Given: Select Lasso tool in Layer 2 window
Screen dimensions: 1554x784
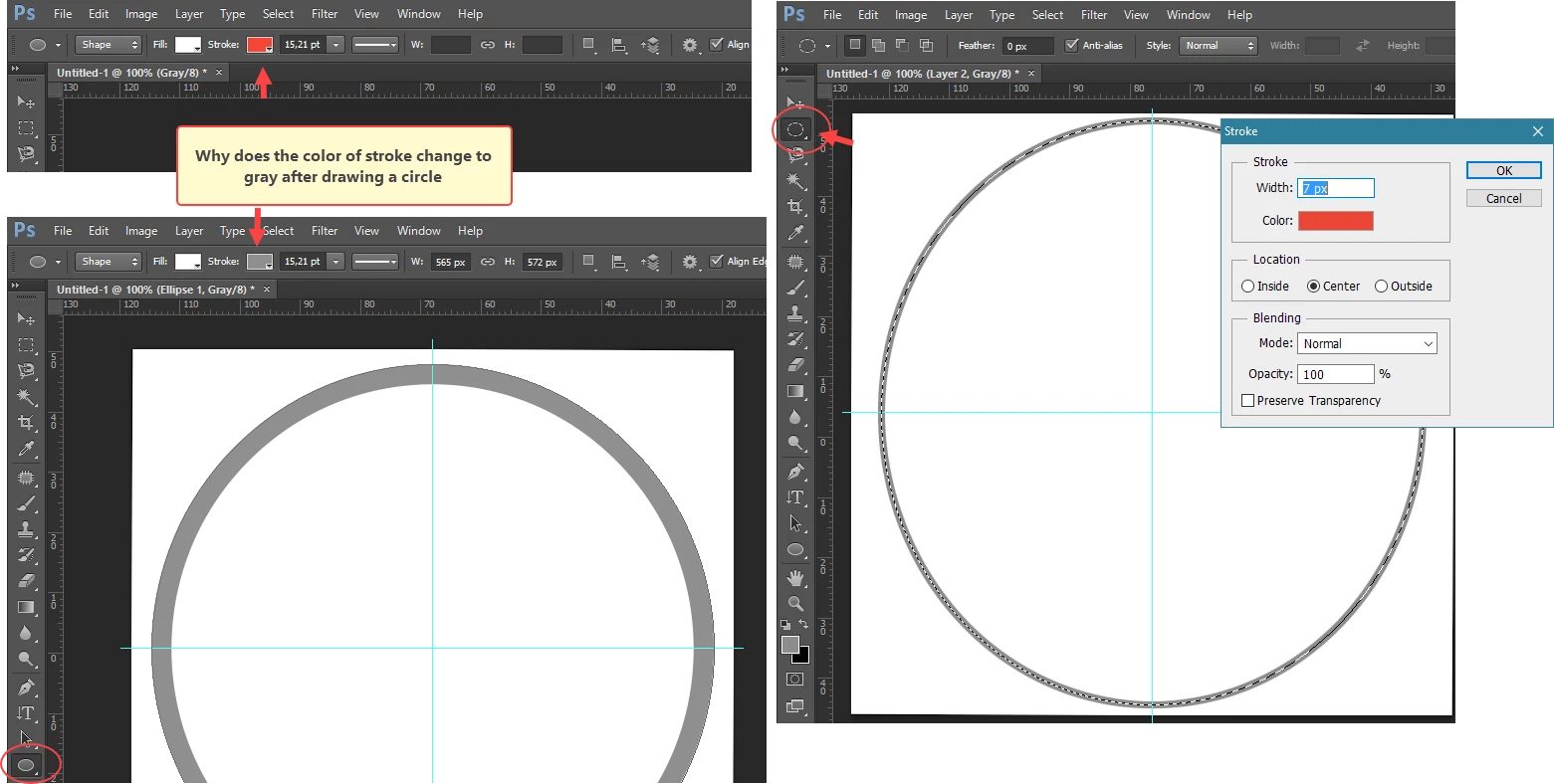Looking at the screenshot, I should pyautogui.click(x=795, y=155).
